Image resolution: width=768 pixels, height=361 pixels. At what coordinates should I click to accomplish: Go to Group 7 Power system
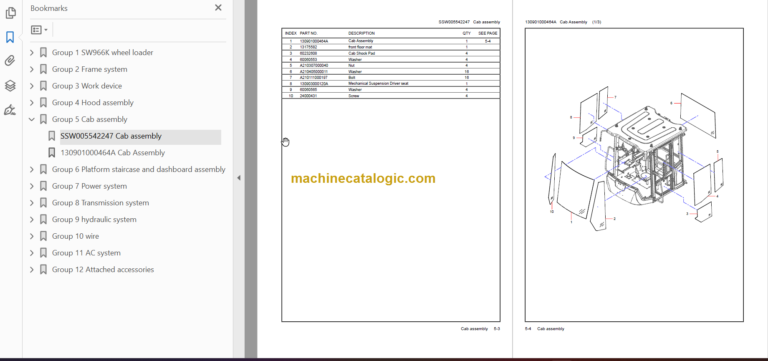coord(89,186)
